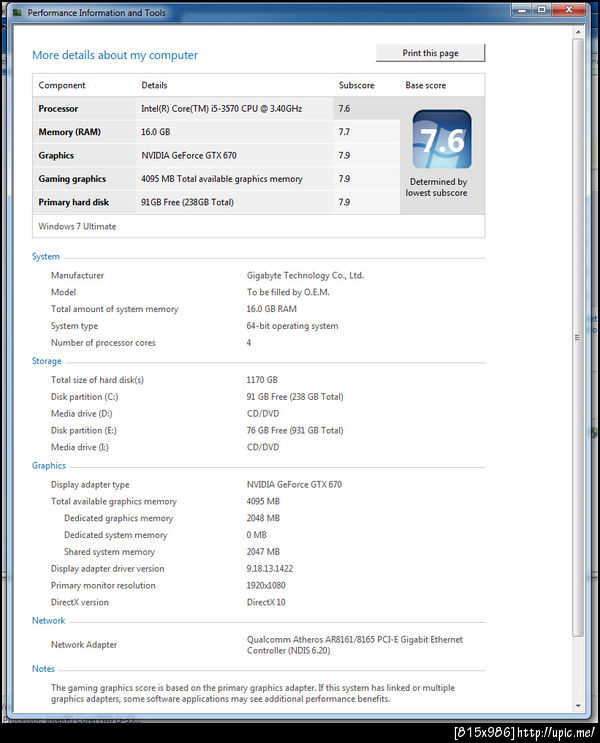Click the window title bar app icon
This screenshot has width=600, height=743.
tap(18, 13)
